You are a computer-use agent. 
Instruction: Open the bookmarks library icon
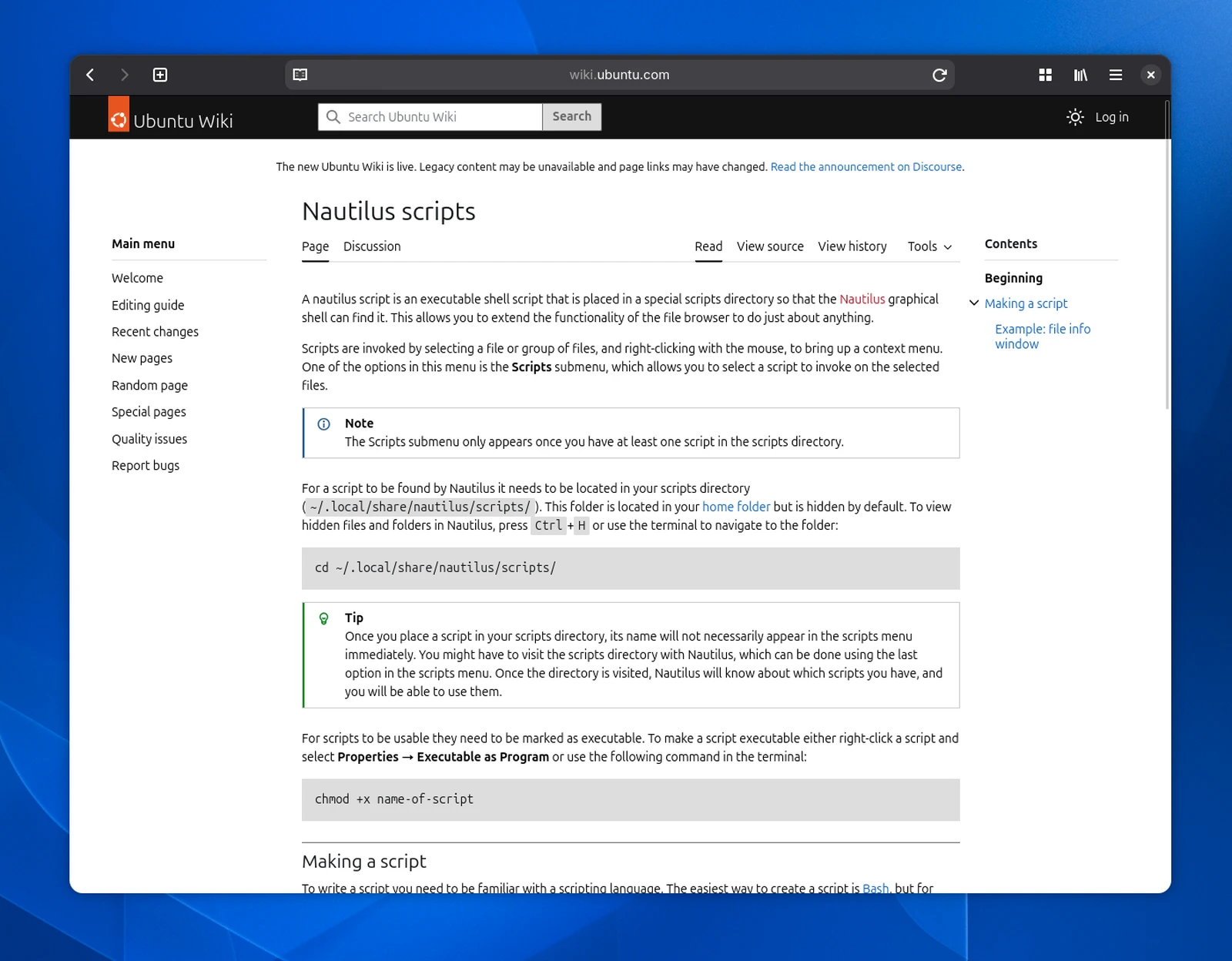point(1080,75)
